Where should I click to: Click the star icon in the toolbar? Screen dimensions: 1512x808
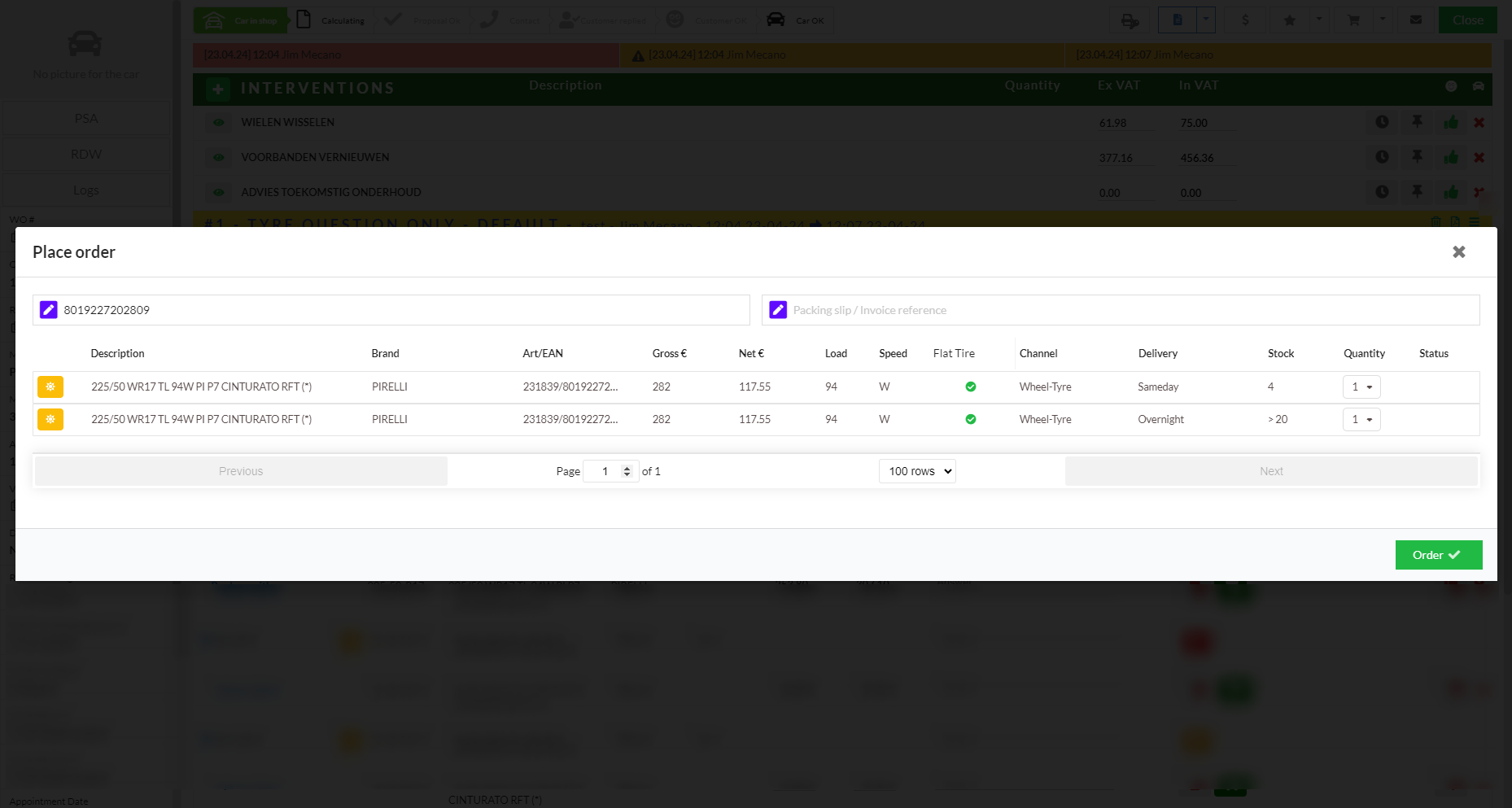(1290, 20)
